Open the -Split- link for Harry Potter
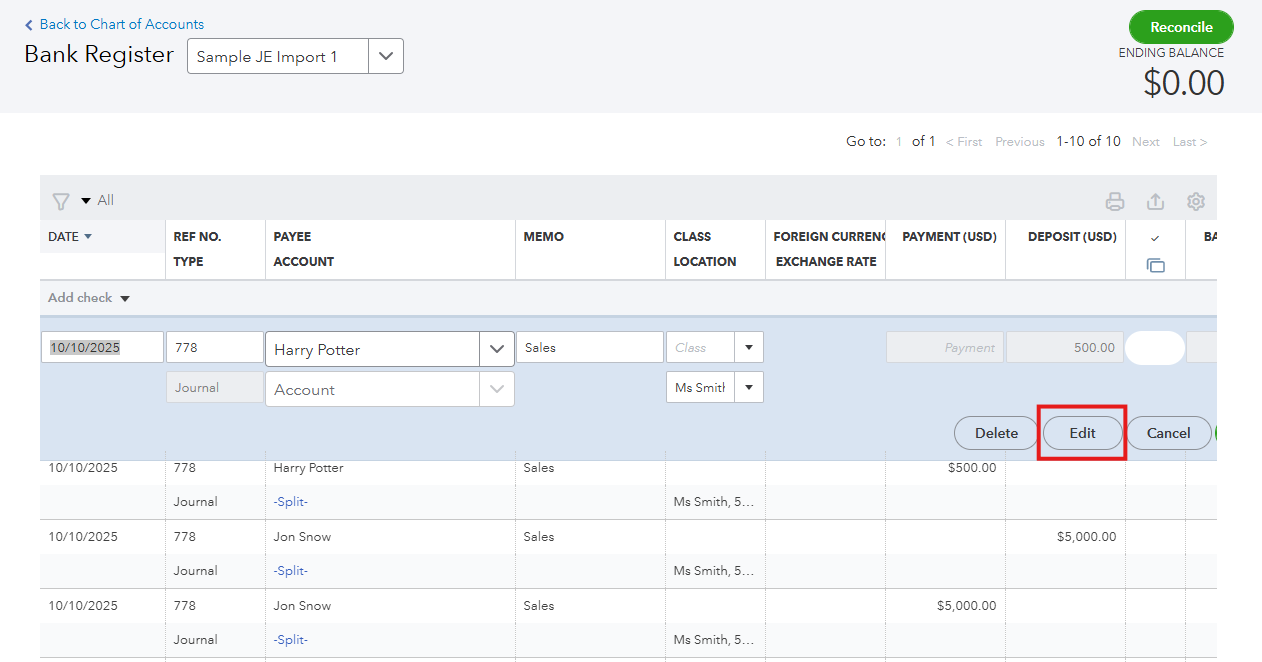 [x=290, y=502]
